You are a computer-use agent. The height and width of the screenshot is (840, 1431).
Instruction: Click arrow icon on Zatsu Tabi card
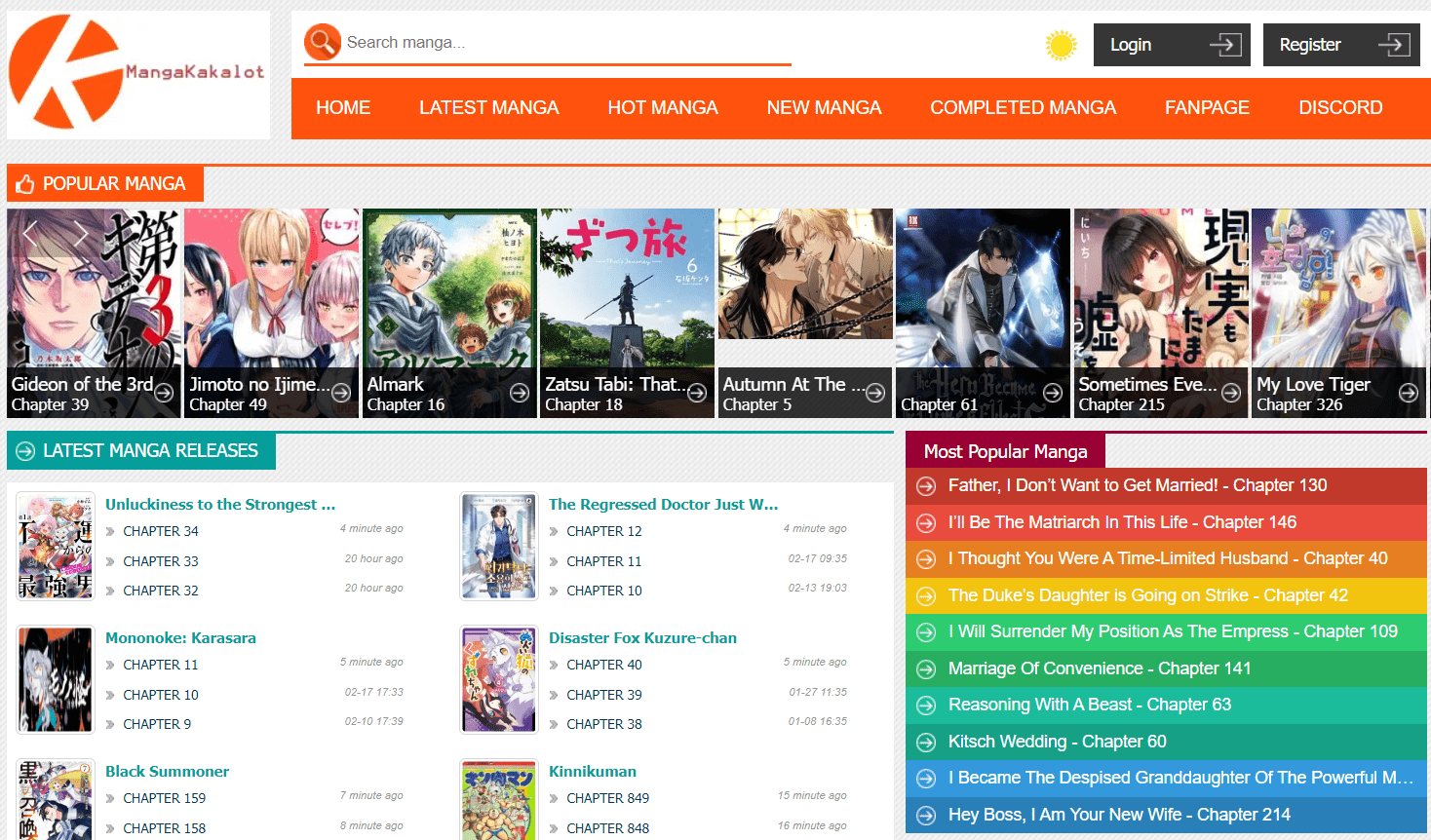coord(697,393)
